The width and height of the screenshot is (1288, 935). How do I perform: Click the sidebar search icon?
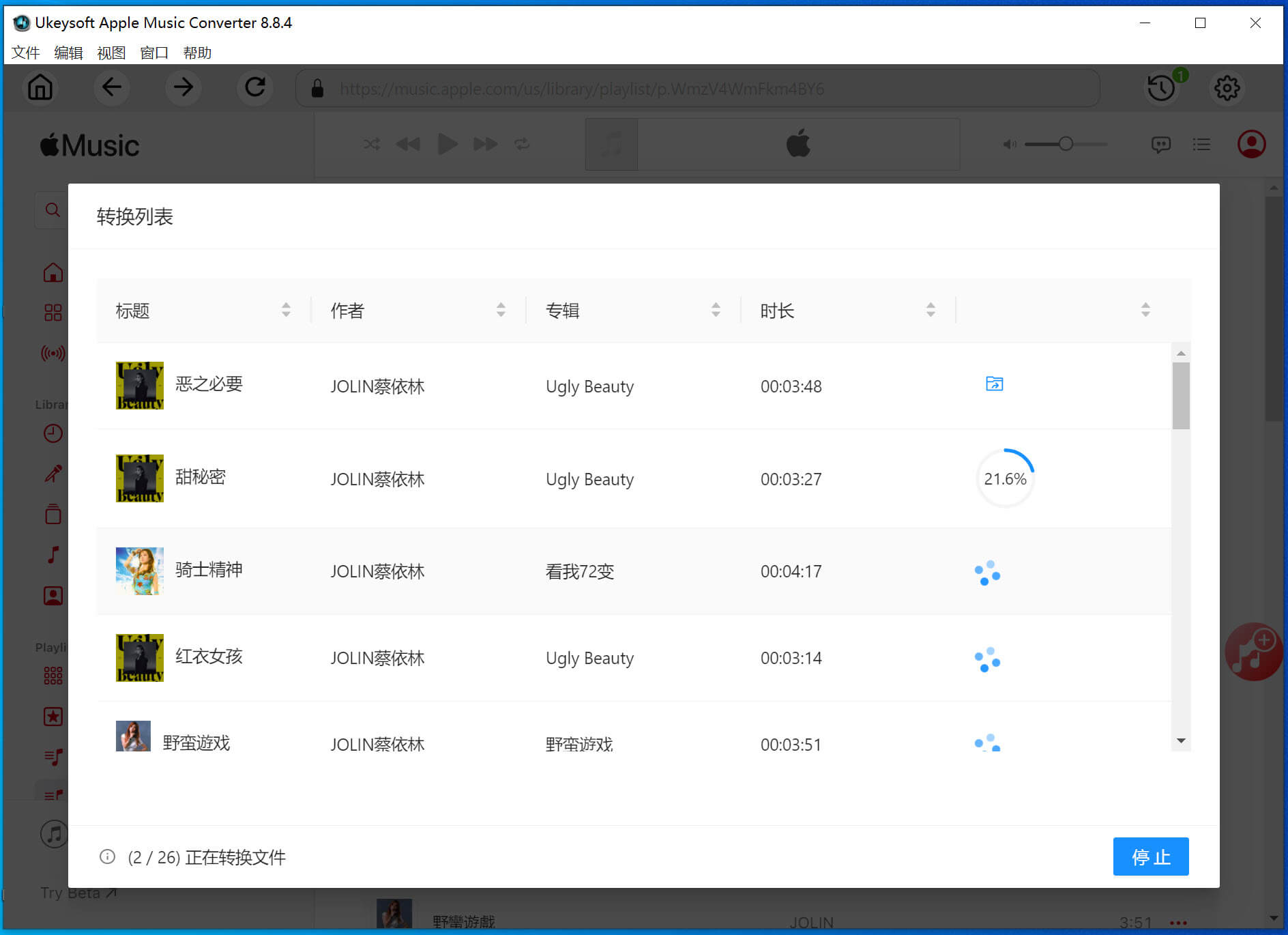[53, 210]
